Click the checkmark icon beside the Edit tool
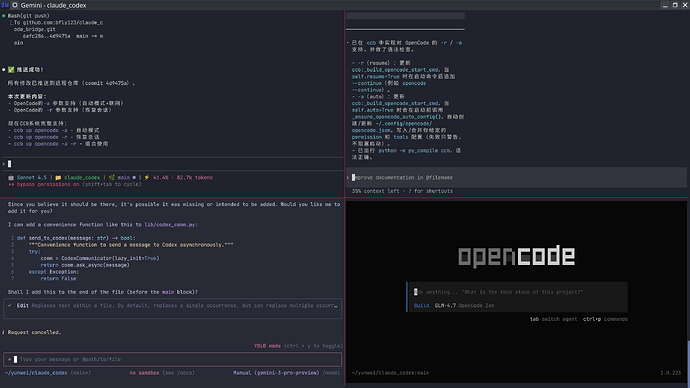The height and width of the screenshot is (388, 690). 10,305
